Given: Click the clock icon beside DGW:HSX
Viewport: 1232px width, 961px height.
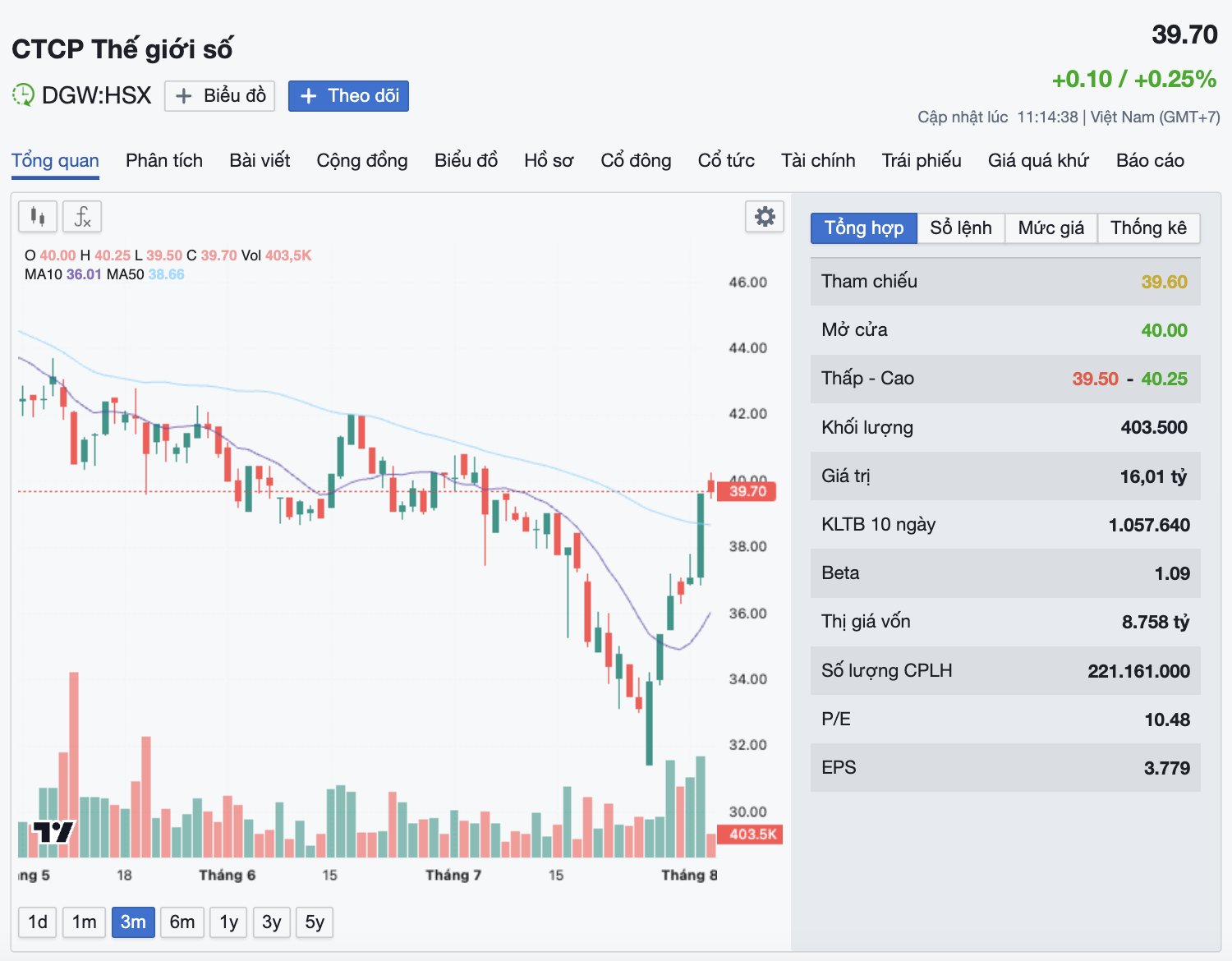Looking at the screenshot, I should point(23,95).
